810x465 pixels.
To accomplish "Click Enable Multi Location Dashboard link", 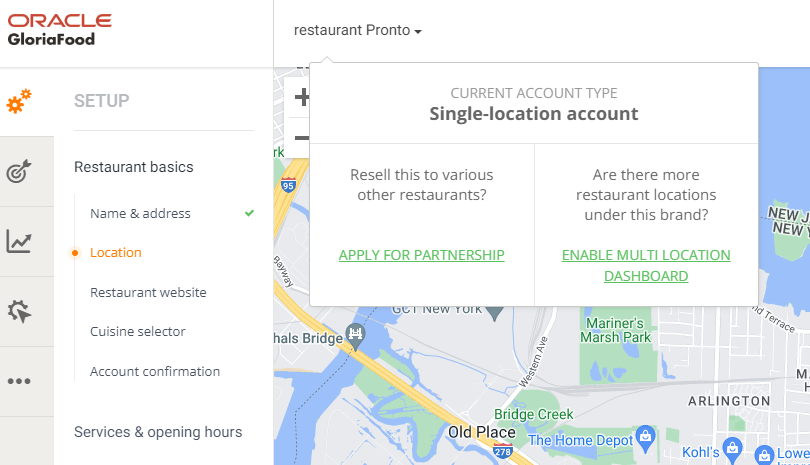I will pos(646,266).
